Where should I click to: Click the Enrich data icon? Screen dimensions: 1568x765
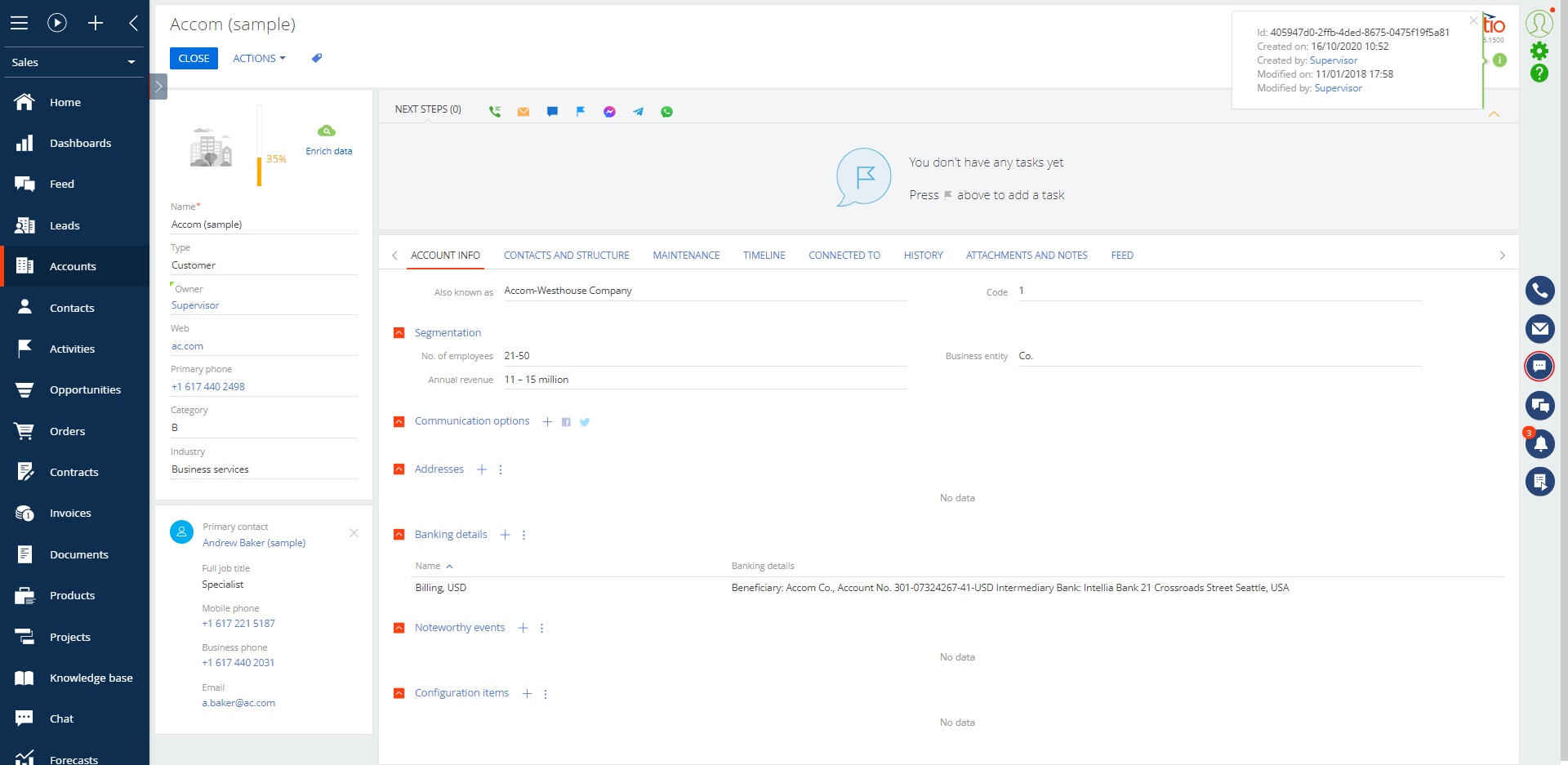[x=327, y=131]
